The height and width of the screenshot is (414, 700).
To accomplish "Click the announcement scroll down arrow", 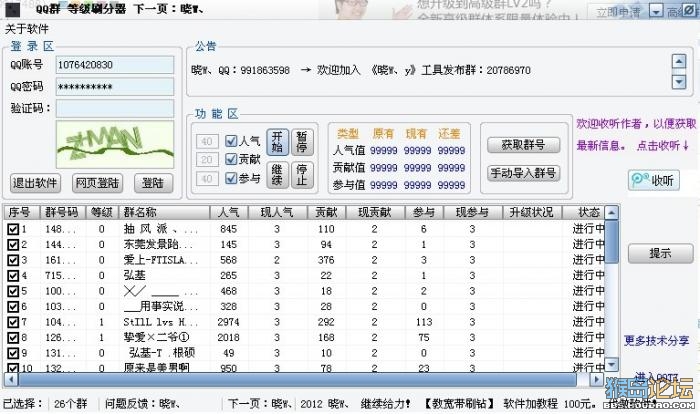I will coord(679,82).
